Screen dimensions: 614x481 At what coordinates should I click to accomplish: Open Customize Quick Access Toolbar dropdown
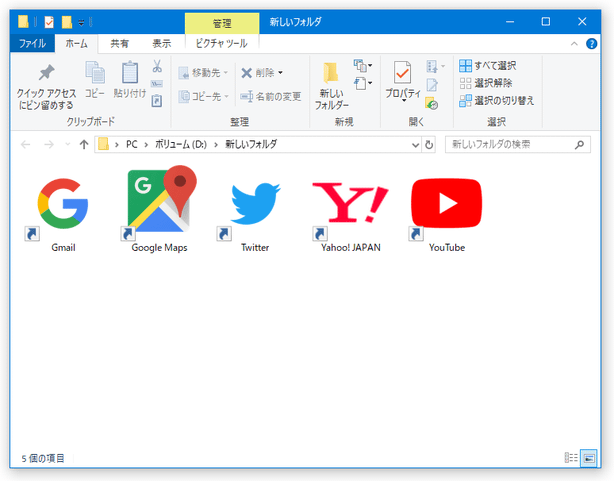coord(81,22)
